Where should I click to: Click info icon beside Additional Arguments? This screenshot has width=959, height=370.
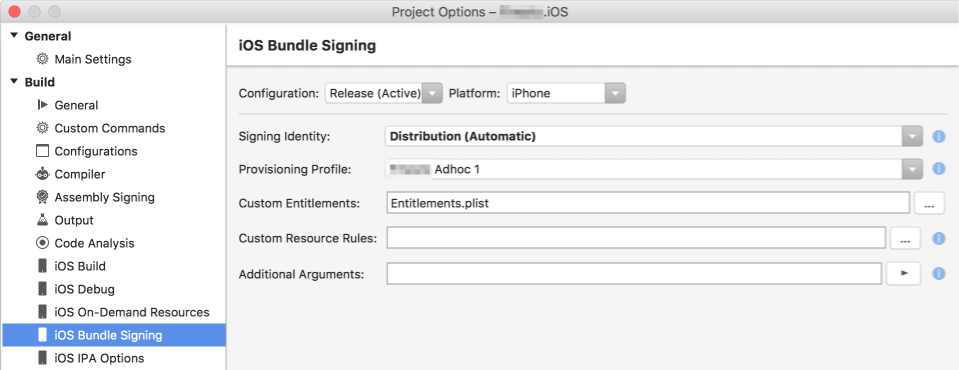pyautogui.click(x=938, y=273)
